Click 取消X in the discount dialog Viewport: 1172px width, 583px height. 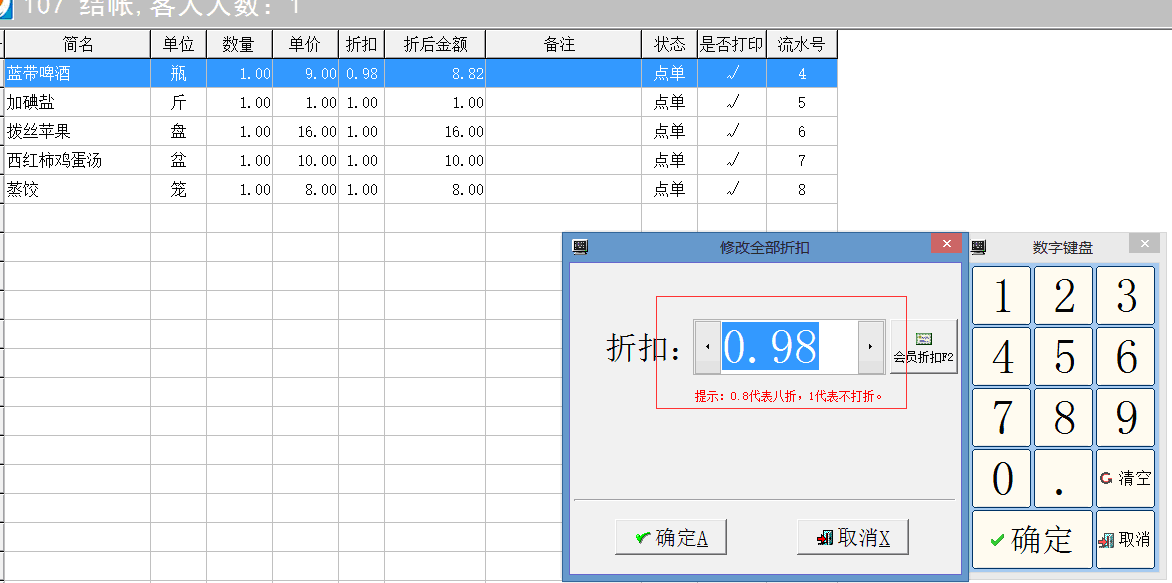tap(852, 538)
